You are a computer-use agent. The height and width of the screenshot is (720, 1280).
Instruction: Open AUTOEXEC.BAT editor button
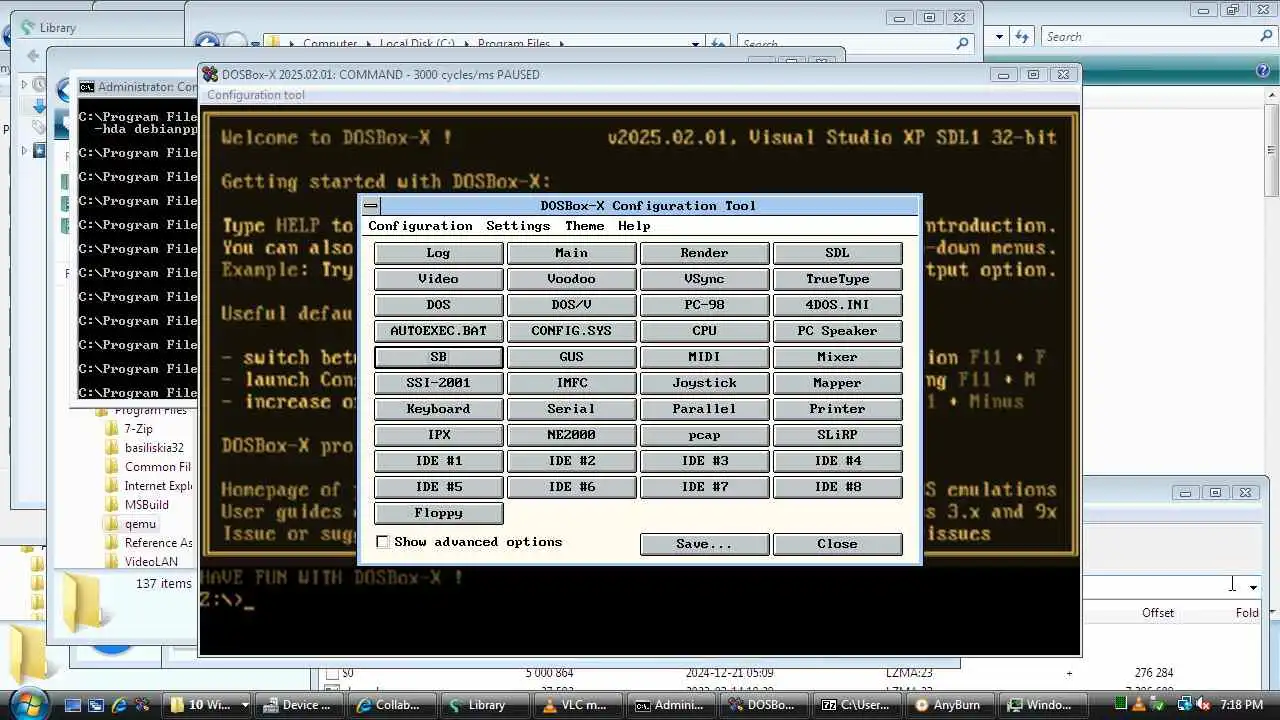438,331
